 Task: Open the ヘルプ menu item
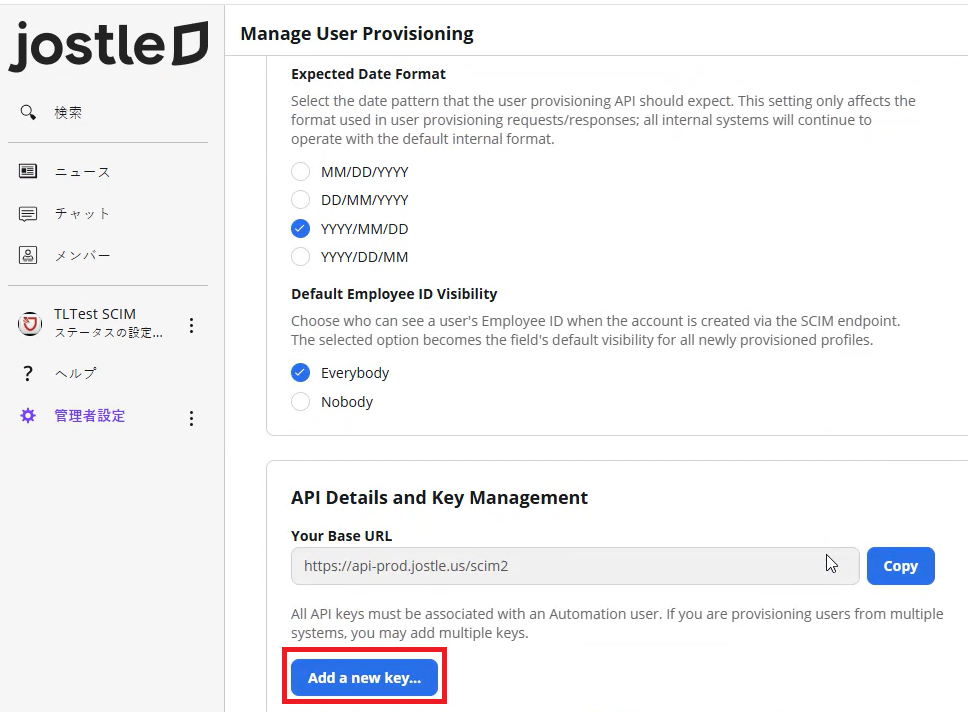click(75, 373)
